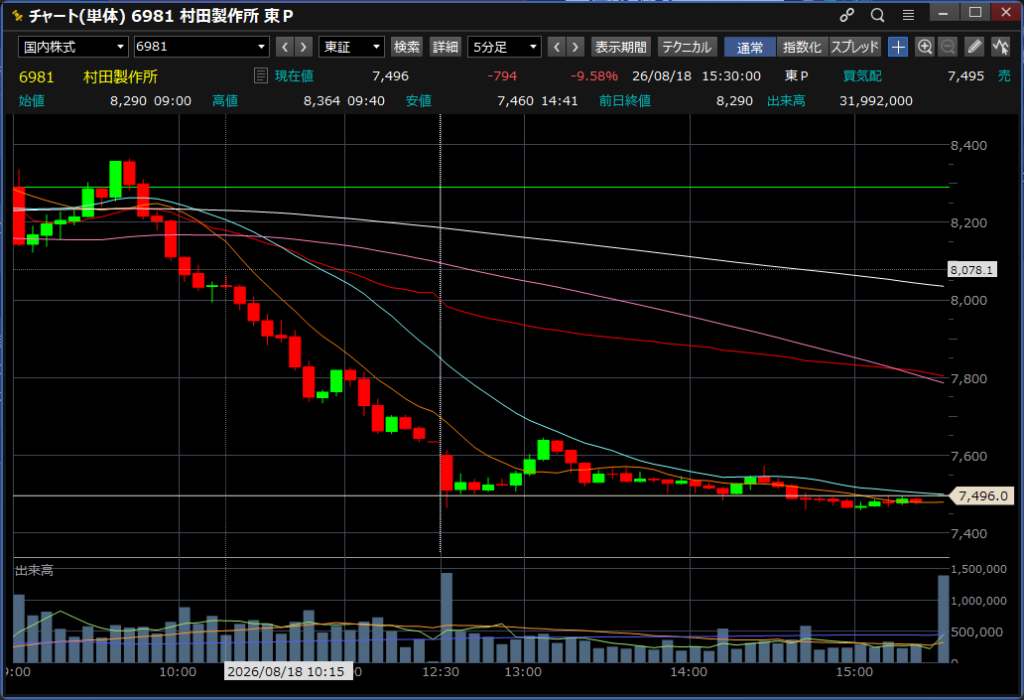The height and width of the screenshot is (700, 1024).
Task: Go to next stock with right arrow
Action: pyautogui.click(x=303, y=46)
